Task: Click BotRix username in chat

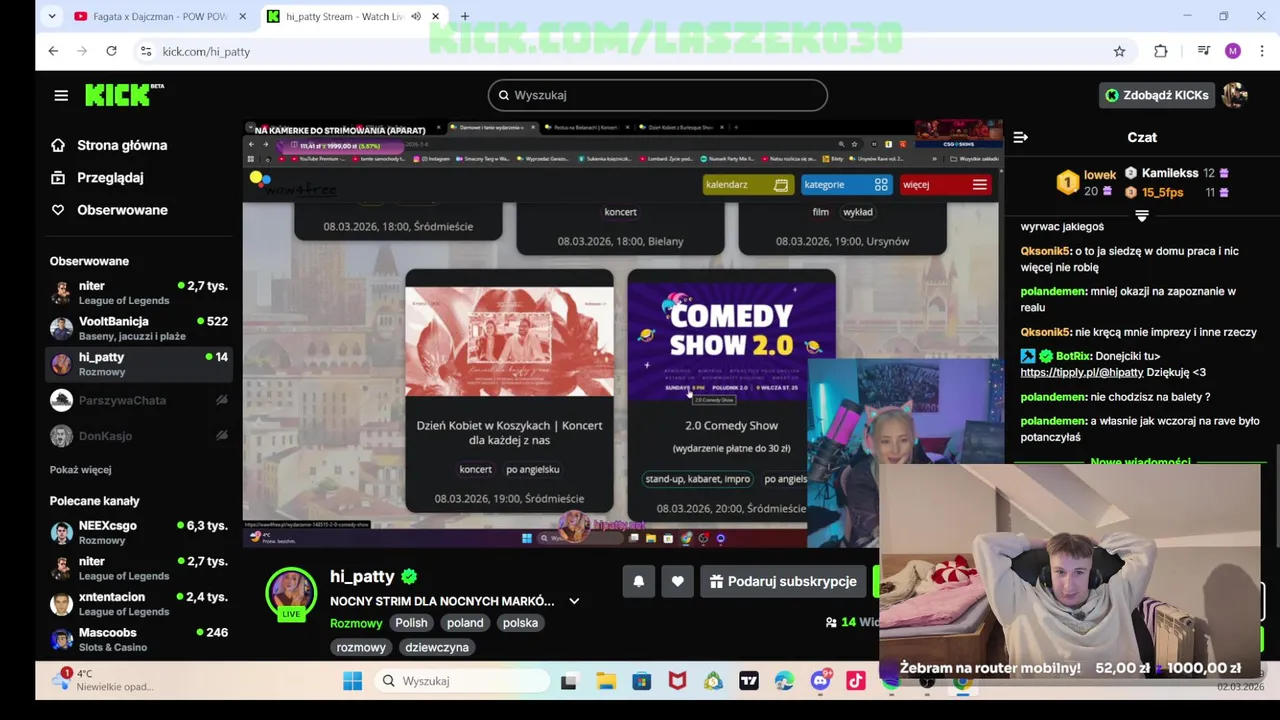Action: (1073, 356)
